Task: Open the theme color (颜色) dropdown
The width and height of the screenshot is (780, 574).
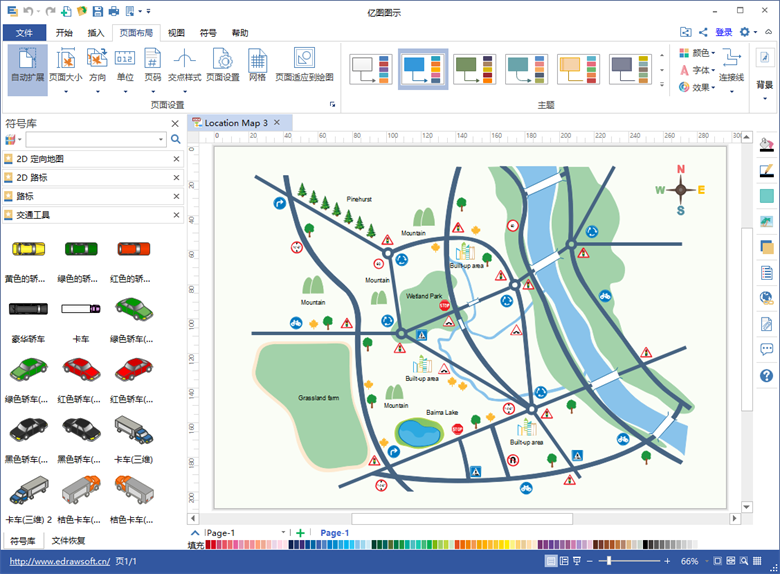Action: coord(697,53)
